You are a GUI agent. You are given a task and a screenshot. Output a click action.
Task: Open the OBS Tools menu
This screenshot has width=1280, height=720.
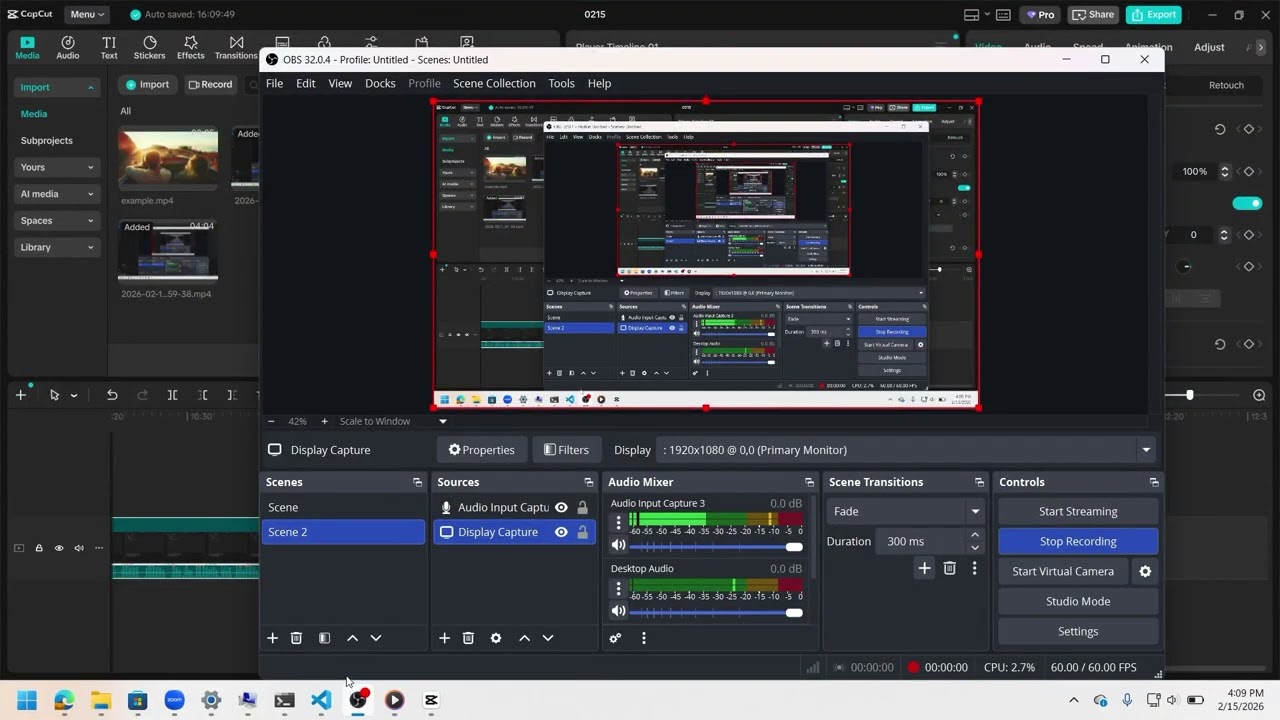pyautogui.click(x=561, y=83)
